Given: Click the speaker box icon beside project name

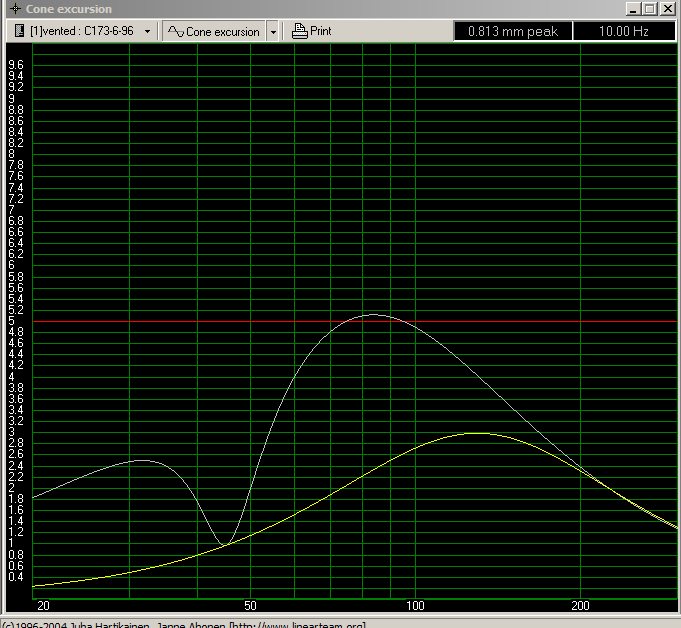Looking at the screenshot, I should (x=19, y=31).
